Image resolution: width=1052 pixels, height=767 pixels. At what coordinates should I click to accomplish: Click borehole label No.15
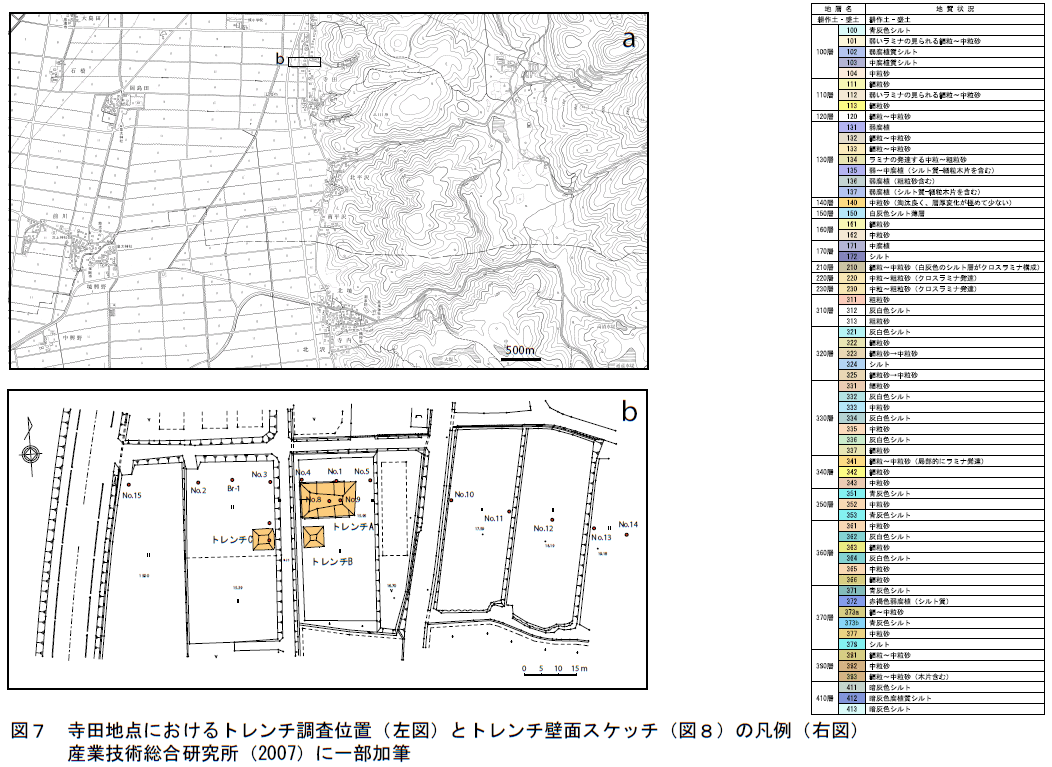[x=132, y=495]
